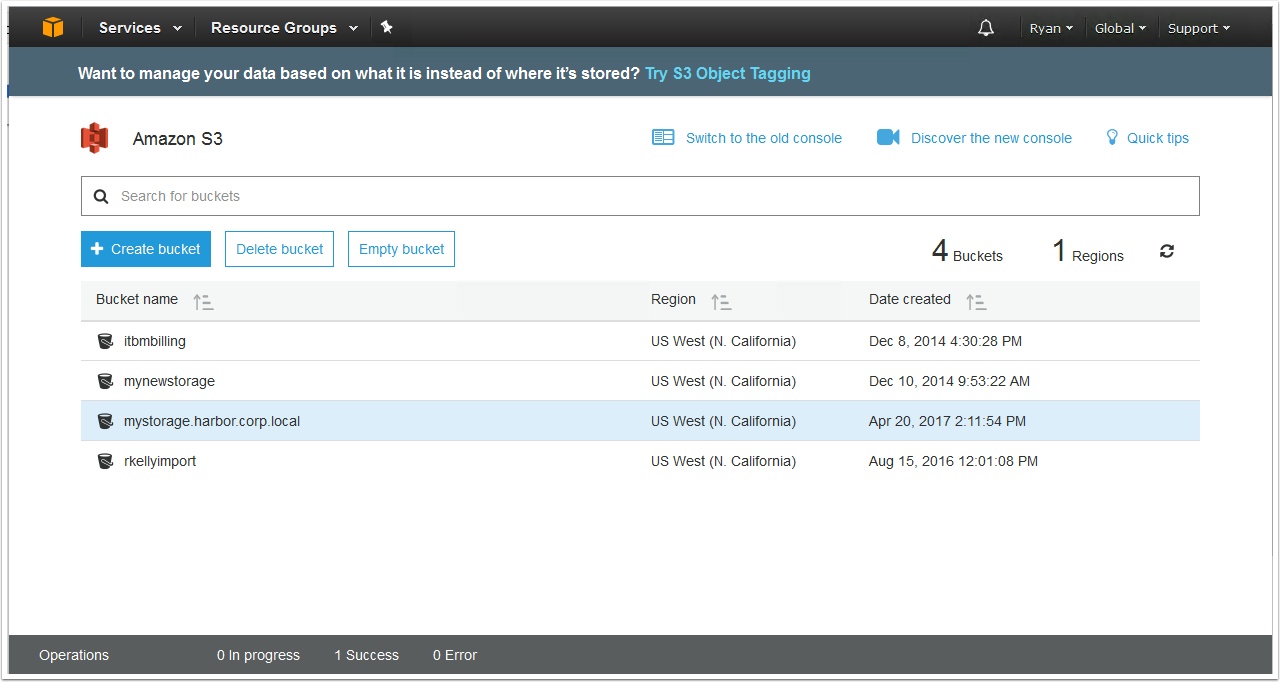The height and width of the screenshot is (682, 1280).
Task: Click the video camera icon for new console
Action: [888, 137]
